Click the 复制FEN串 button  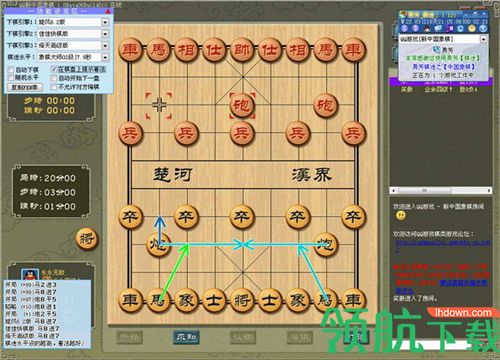coord(25,87)
